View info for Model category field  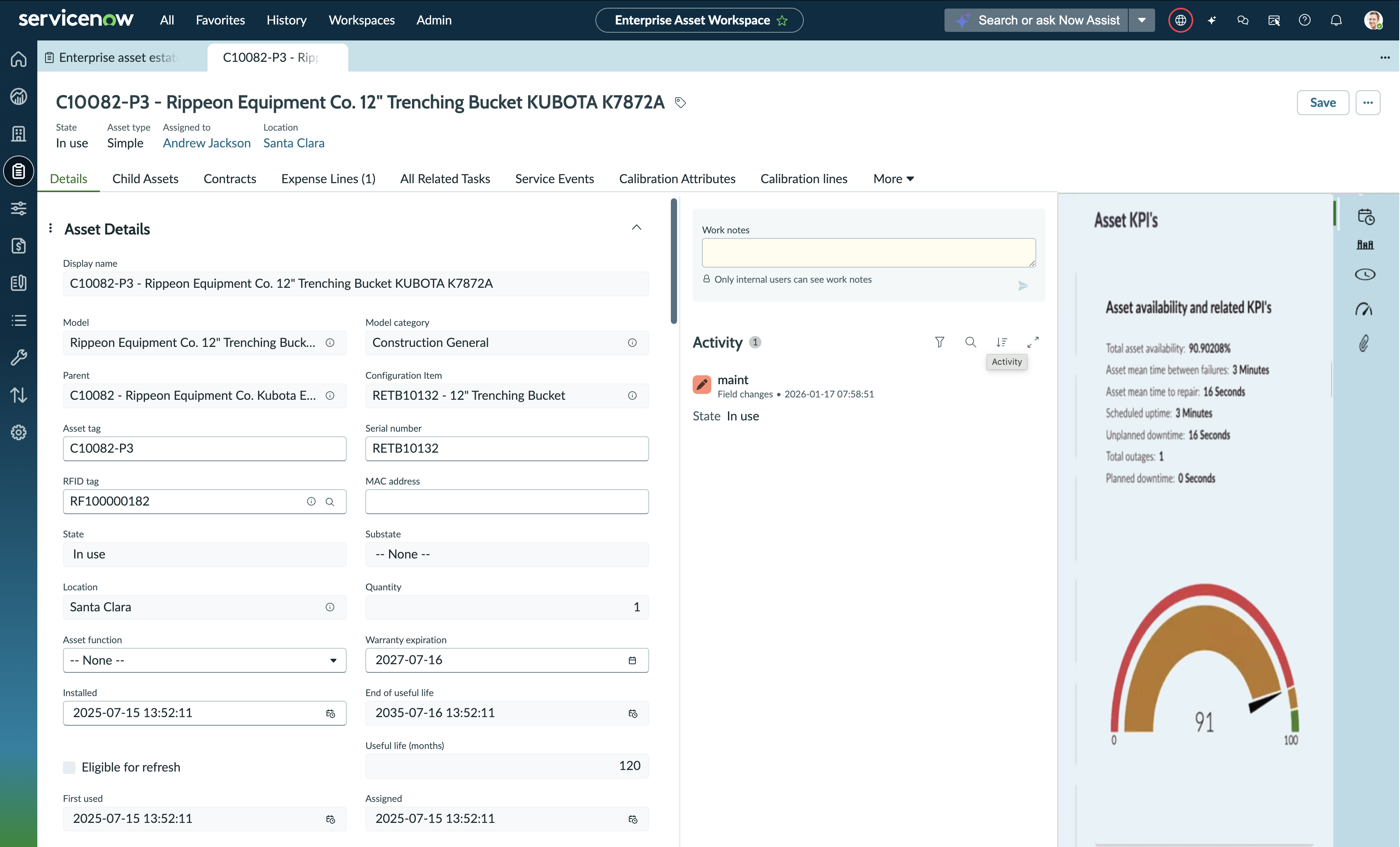[x=632, y=343]
